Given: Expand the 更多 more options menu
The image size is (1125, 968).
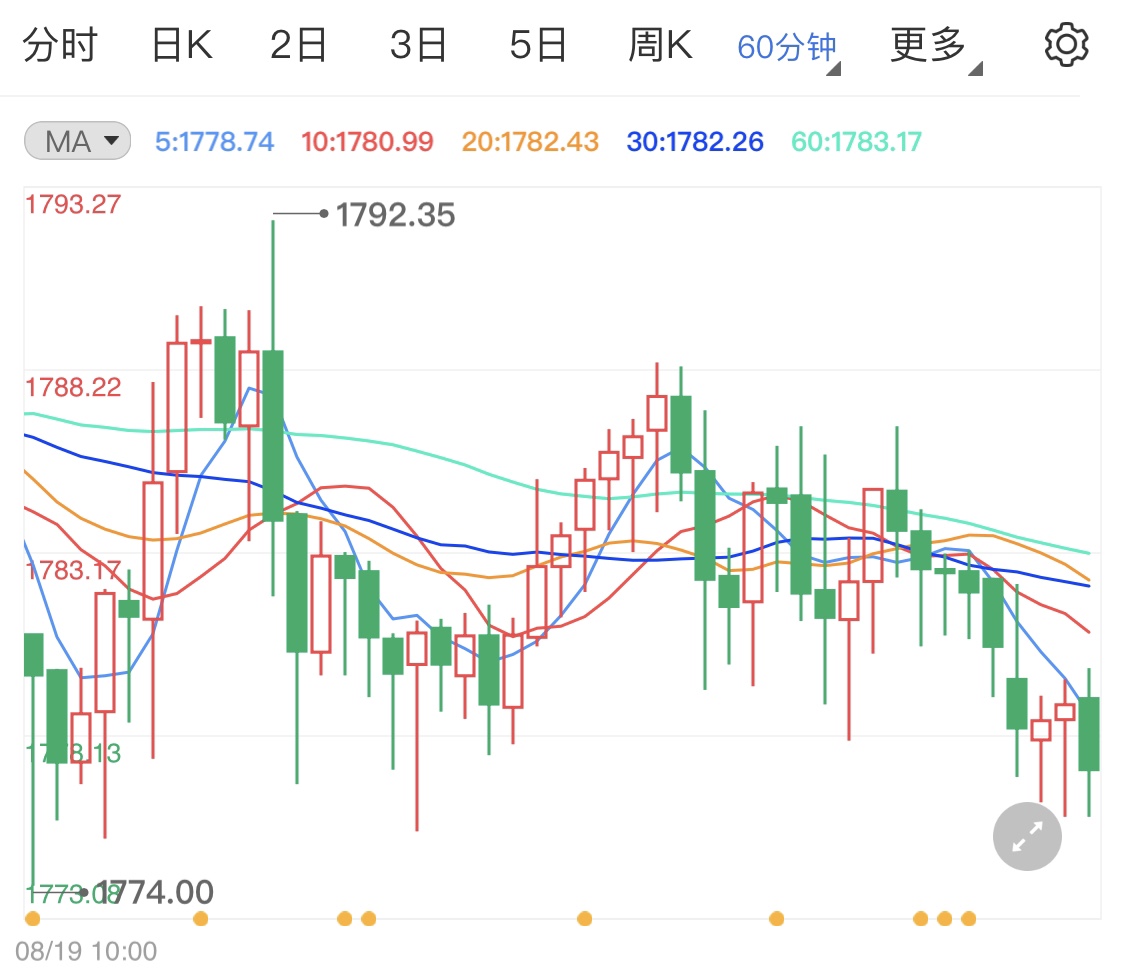Looking at the screenshot, I should pyautogui.click(x=925, y=42).
